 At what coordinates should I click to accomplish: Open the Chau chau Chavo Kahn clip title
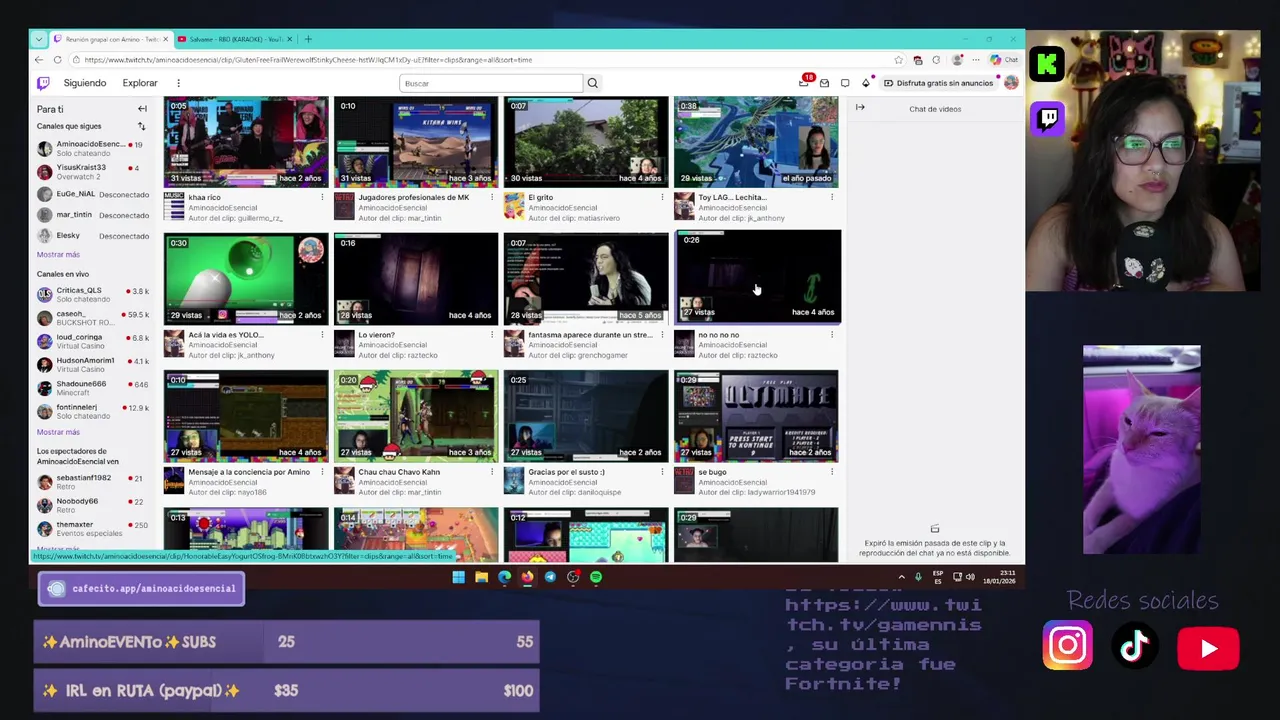(x=399, y=472)
